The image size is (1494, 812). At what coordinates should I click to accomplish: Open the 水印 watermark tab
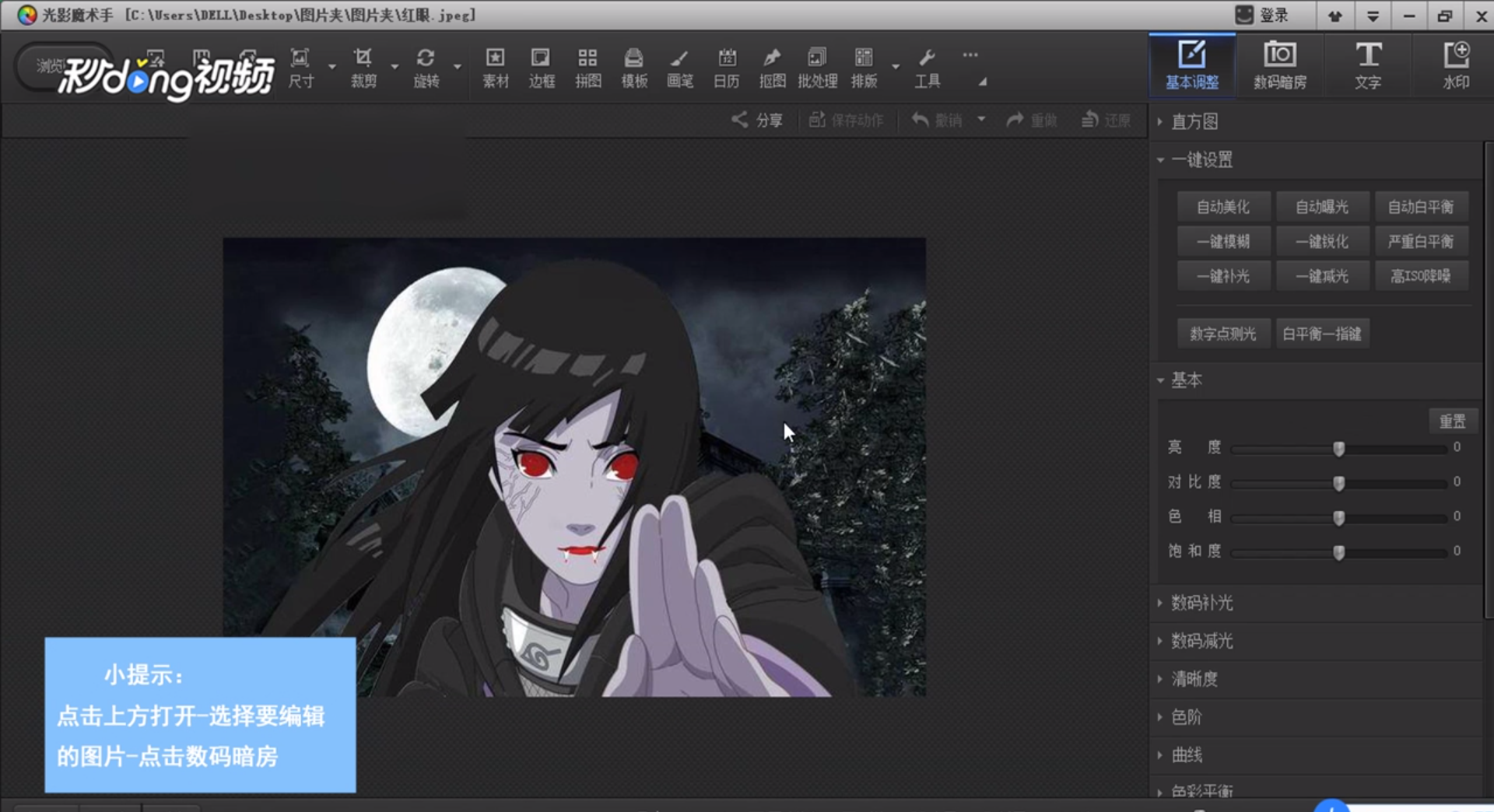tap(1455, 65)
